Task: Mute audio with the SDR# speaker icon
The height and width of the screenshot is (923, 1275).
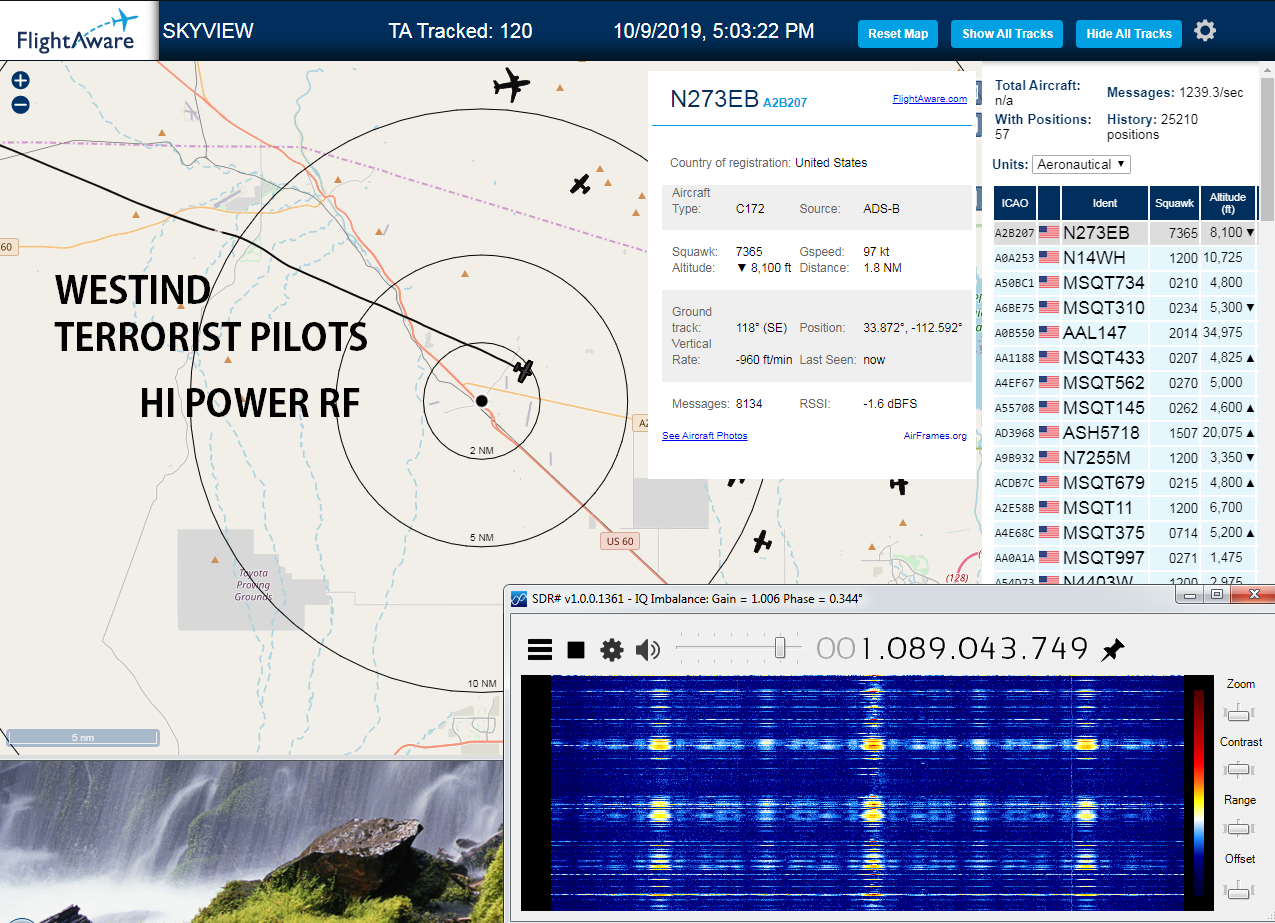Action: pyautogui.click(x=648, y=650)
